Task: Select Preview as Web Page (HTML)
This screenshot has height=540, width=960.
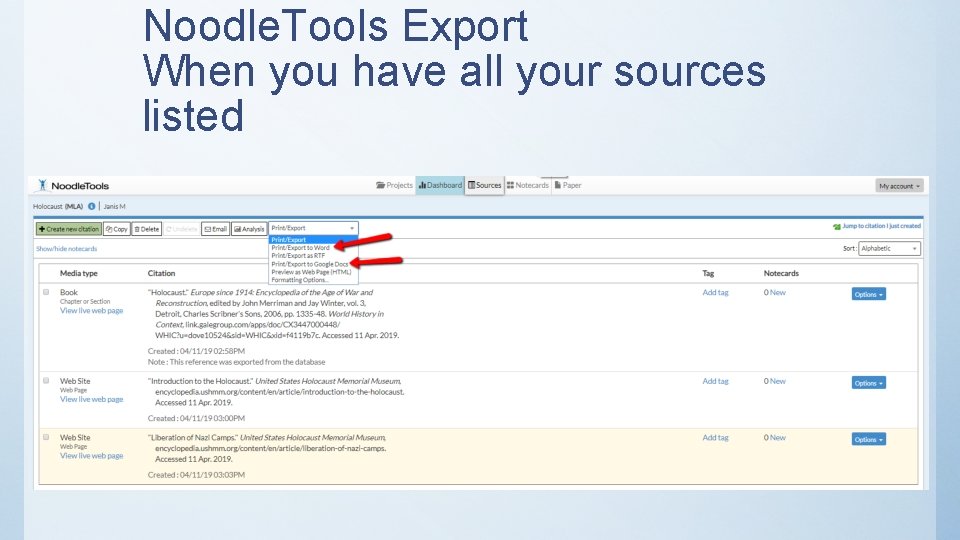Action: [312, 272]
